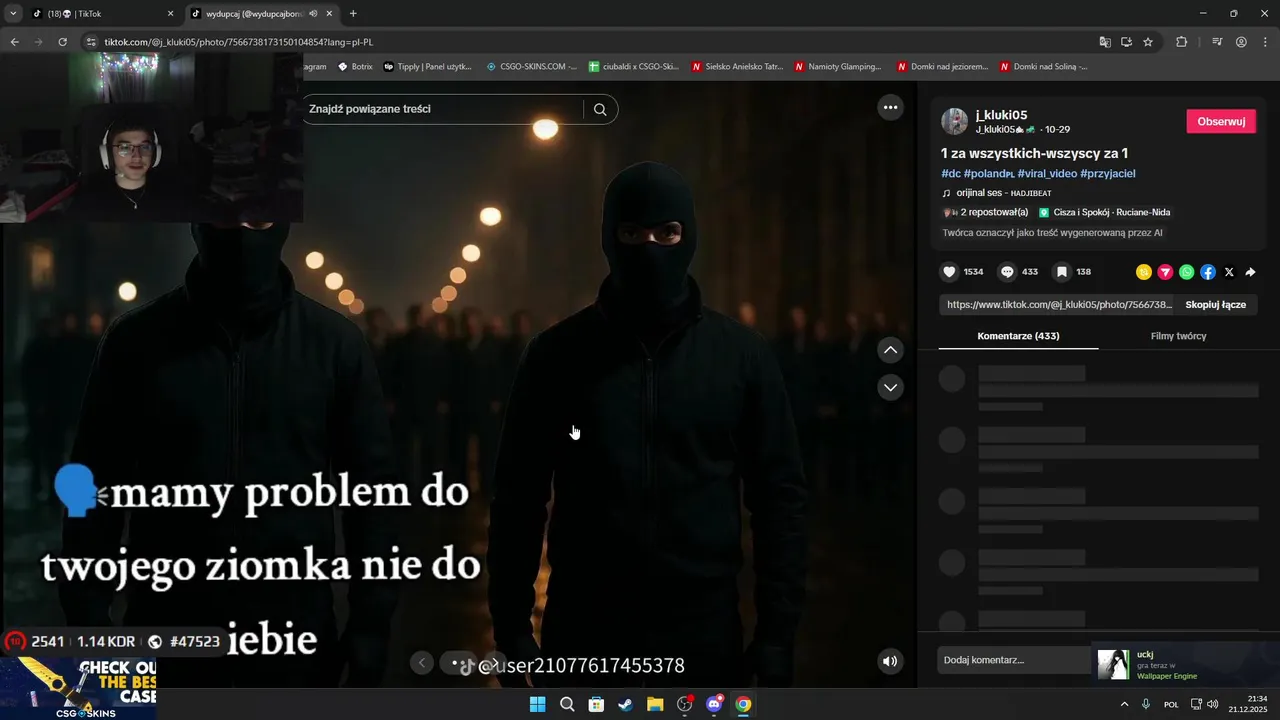Open the #viral_video hashtag
1280x720 pixels.
tap(1047, 174)
